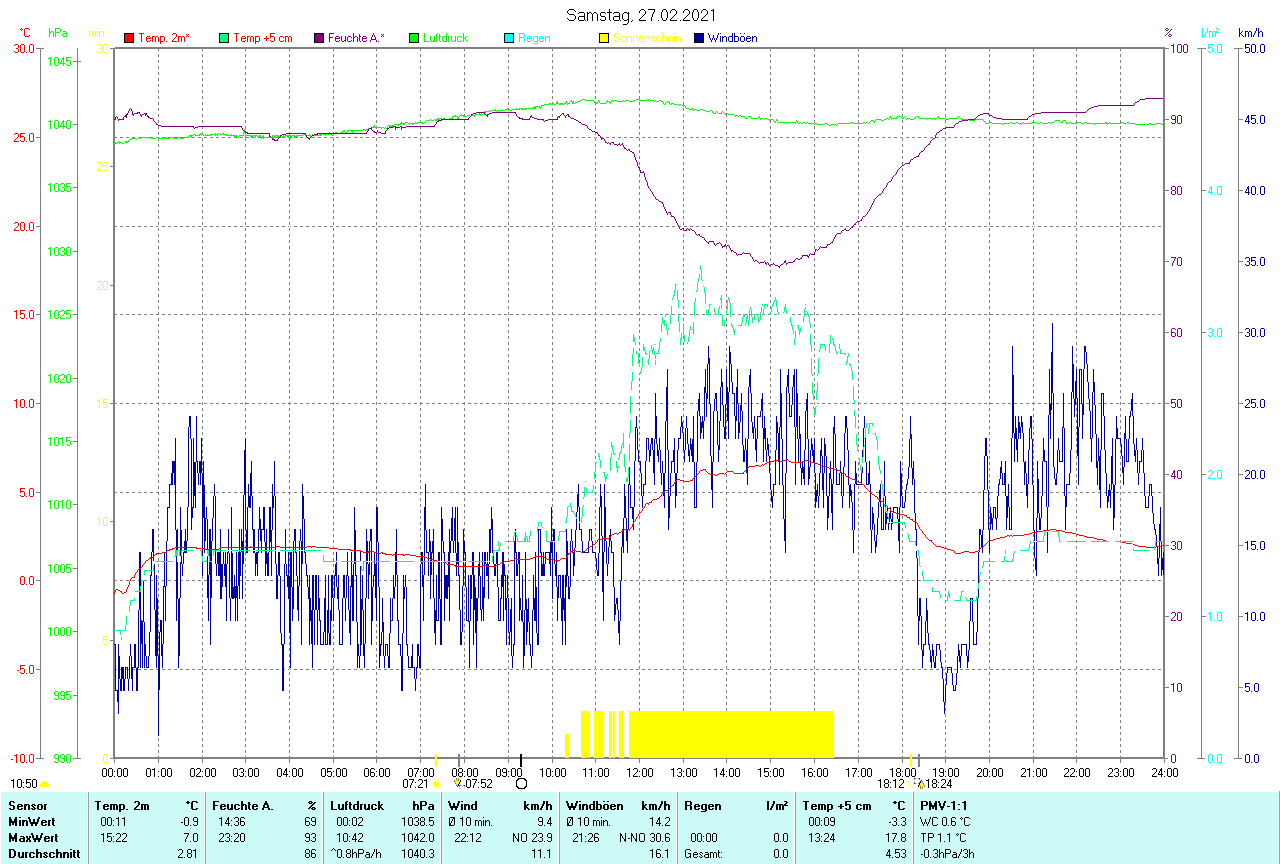Click the 18:00 time axis label
The height and width of the screenshot is (864, 1280).
coord(902,772)
